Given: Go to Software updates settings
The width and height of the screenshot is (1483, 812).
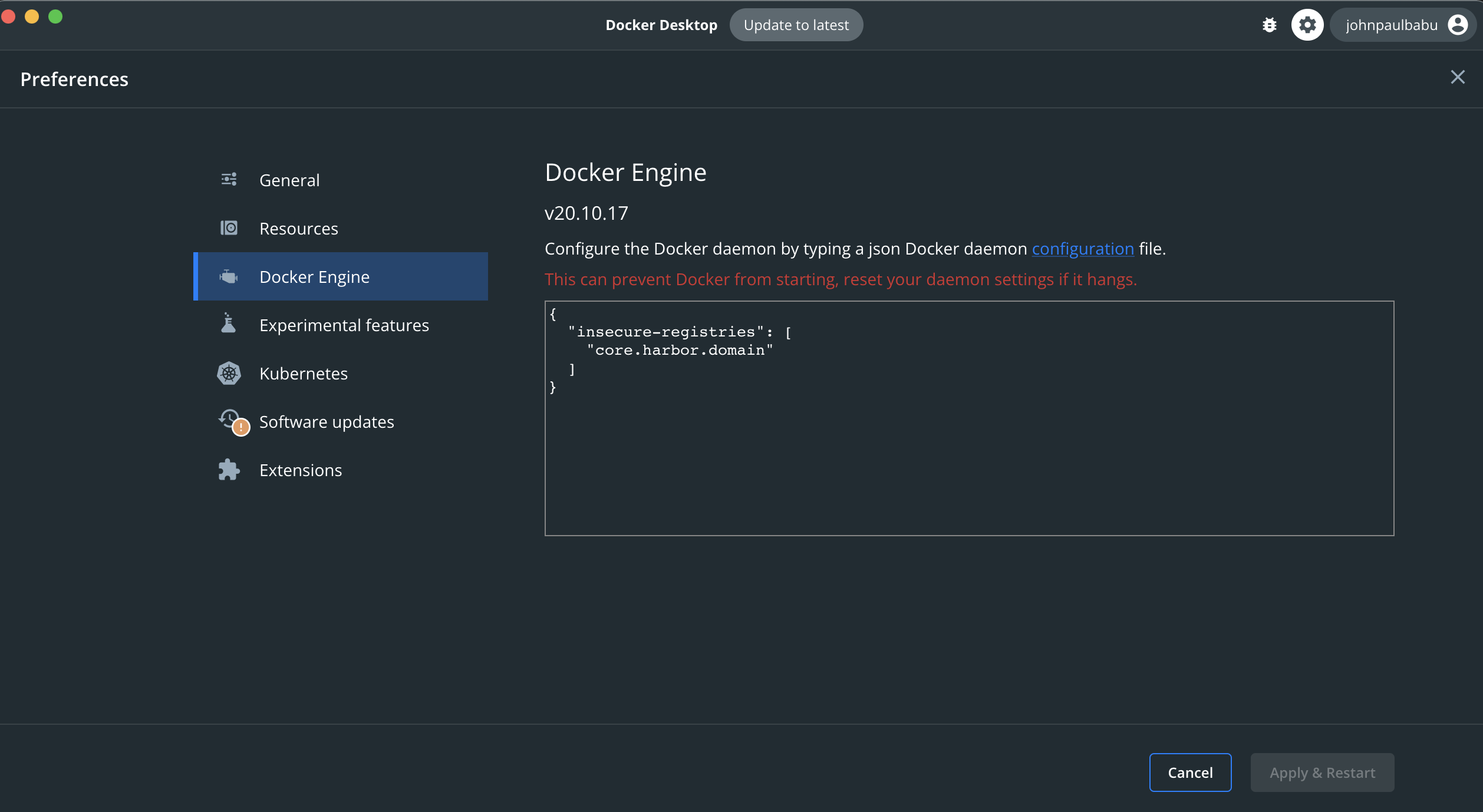Looking at the screenshot, I should click(327, 422).
